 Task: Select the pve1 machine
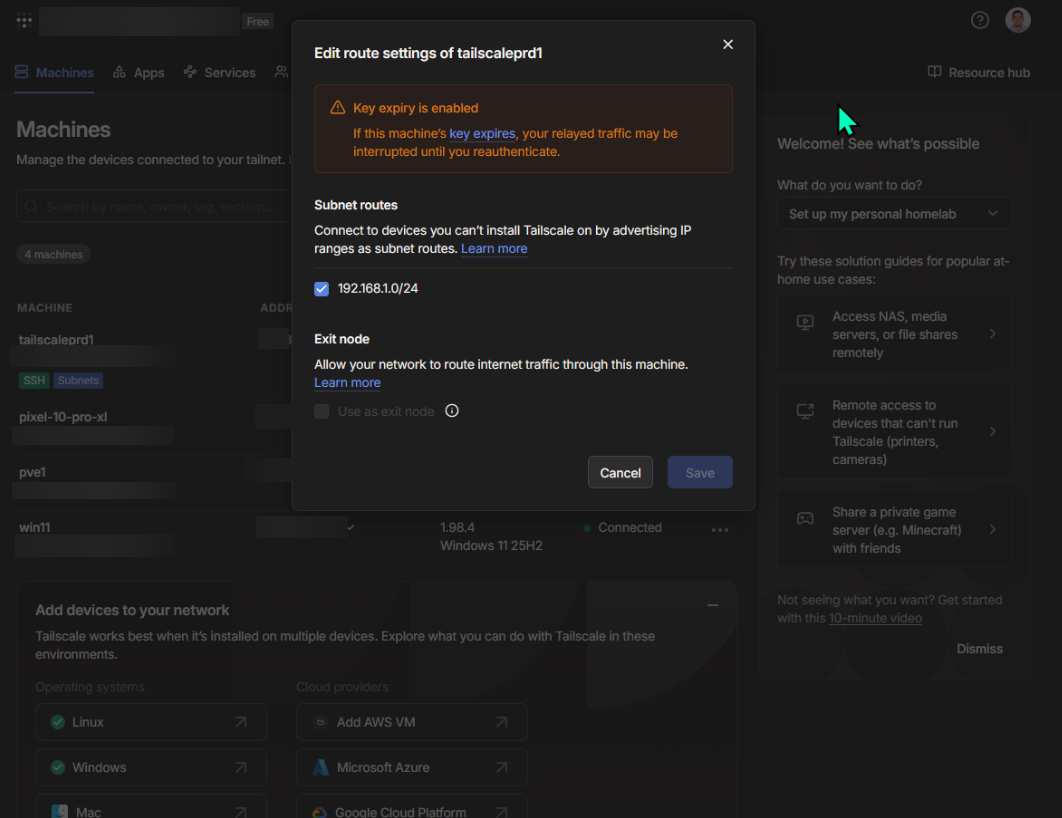coord(33,473)
